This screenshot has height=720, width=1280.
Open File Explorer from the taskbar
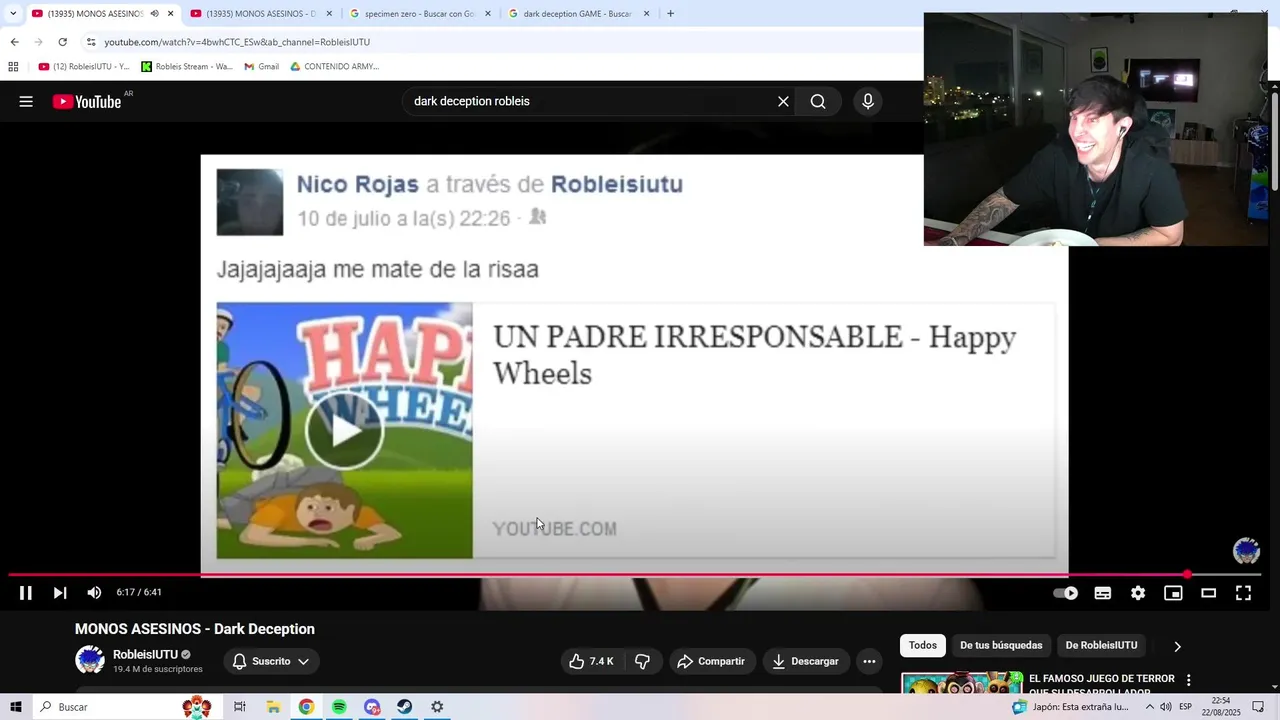(273, 707)
